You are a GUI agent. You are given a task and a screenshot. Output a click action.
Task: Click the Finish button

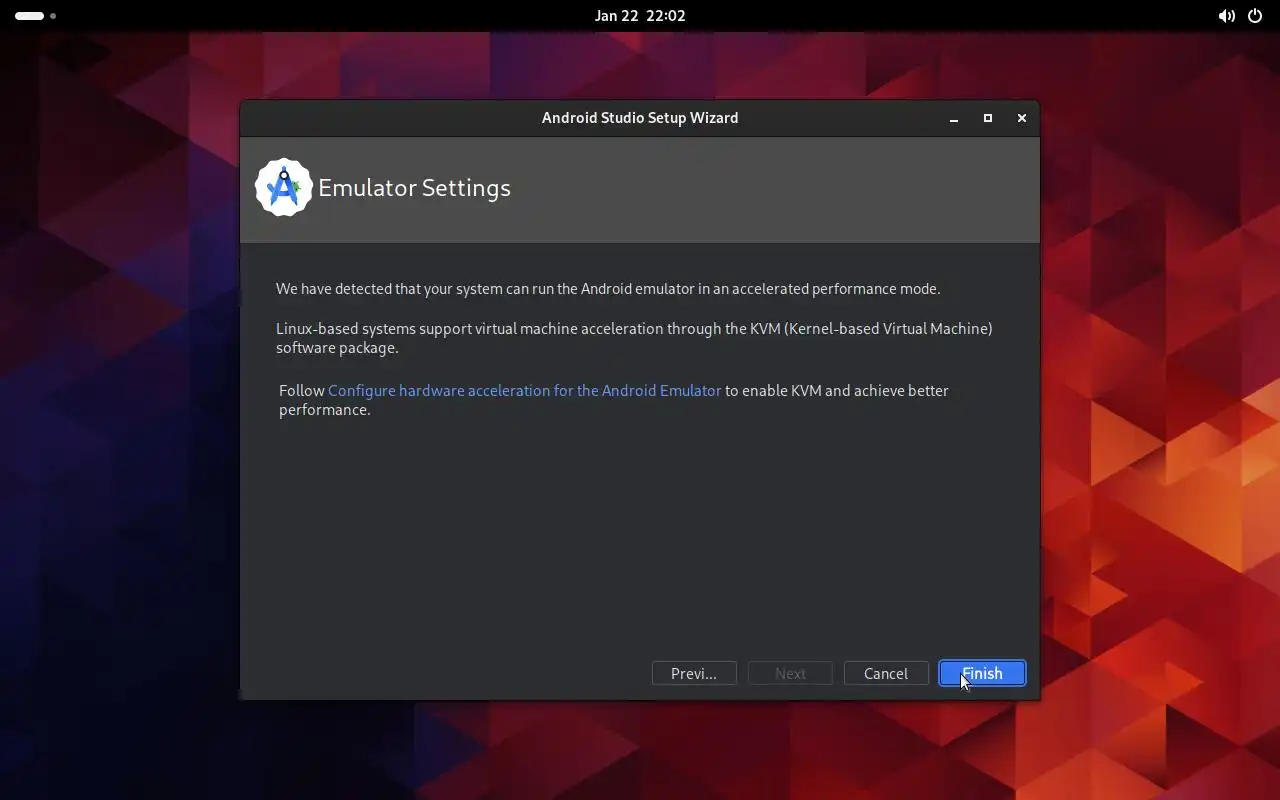coord(982,673)
